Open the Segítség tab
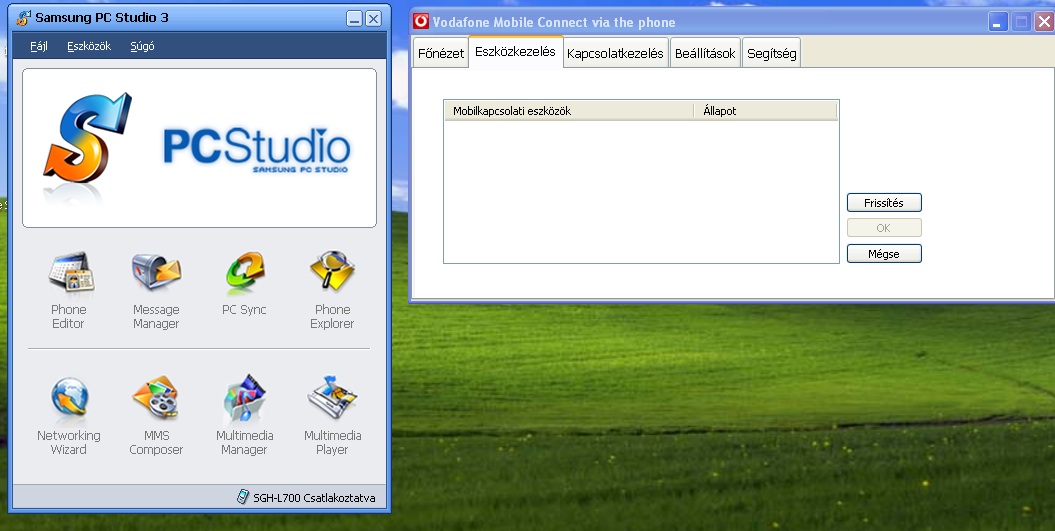Image resolution: width=1055 pixels, height=531 pixels. (772, 53)
